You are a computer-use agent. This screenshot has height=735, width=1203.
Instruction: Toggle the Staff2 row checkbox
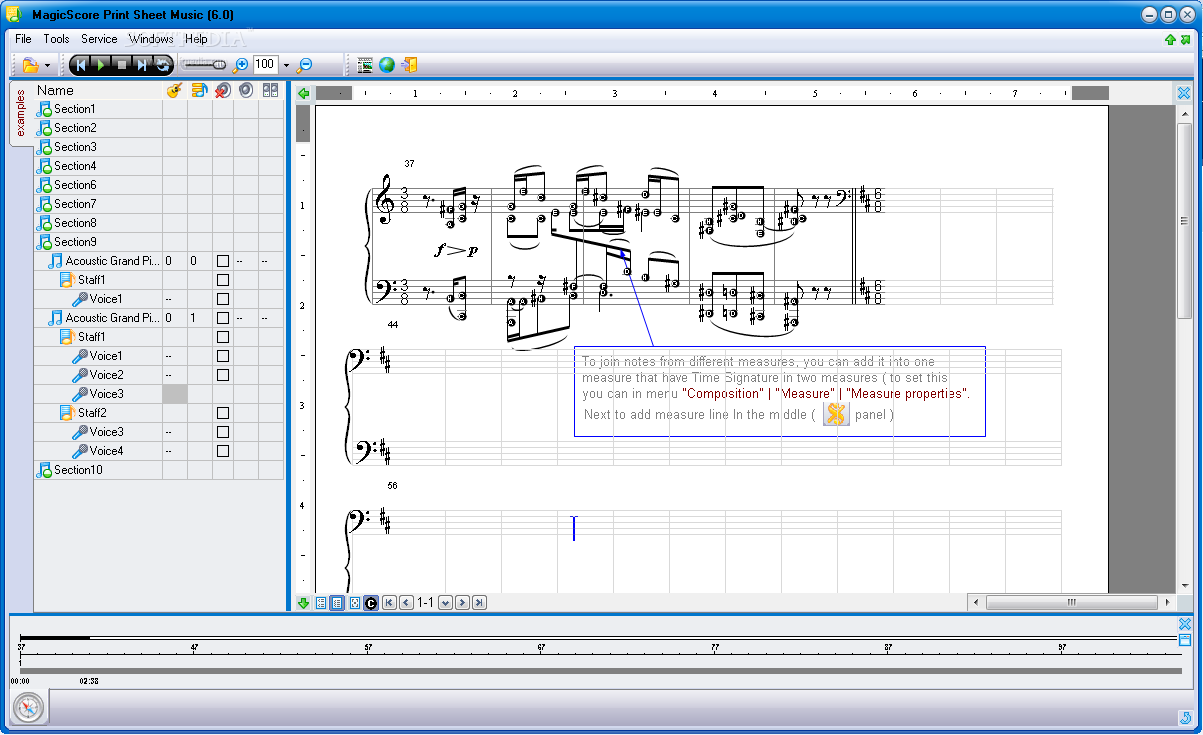pyautogui.click(x=223, y=413)
